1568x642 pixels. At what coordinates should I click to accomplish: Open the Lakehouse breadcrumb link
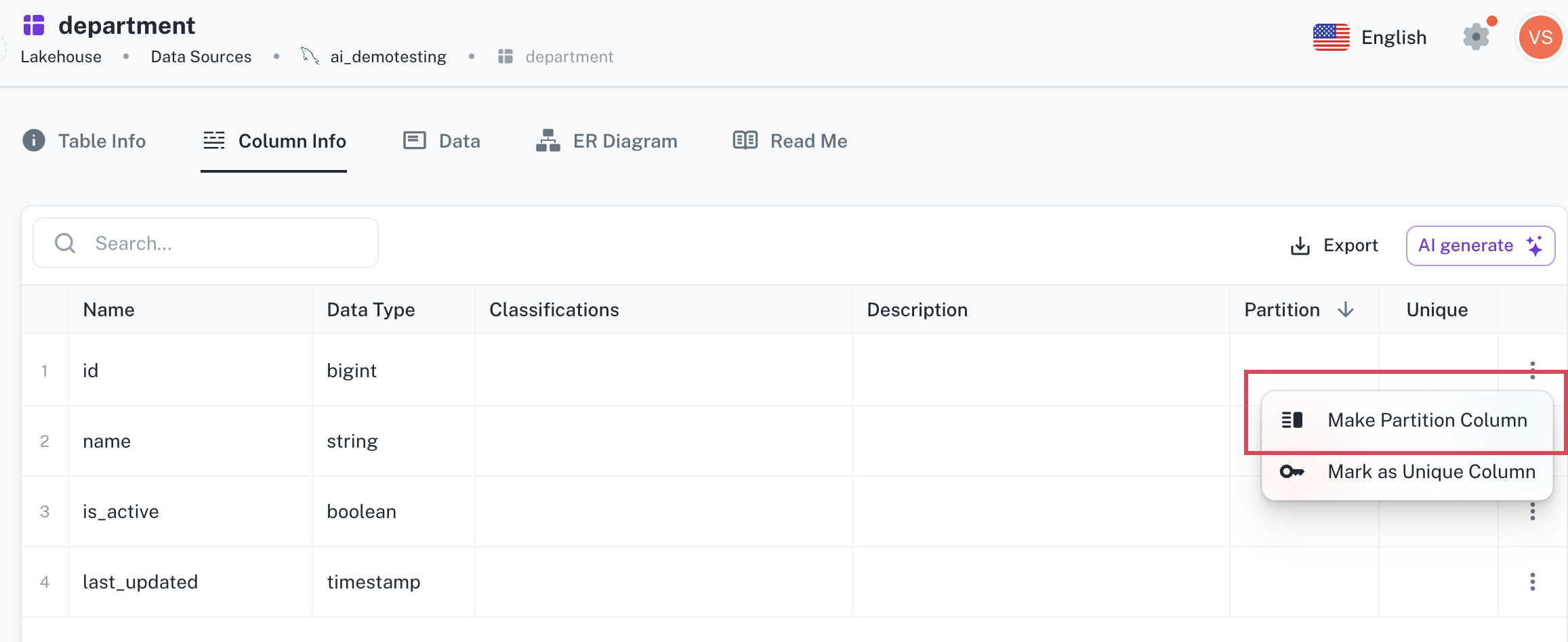61,57
